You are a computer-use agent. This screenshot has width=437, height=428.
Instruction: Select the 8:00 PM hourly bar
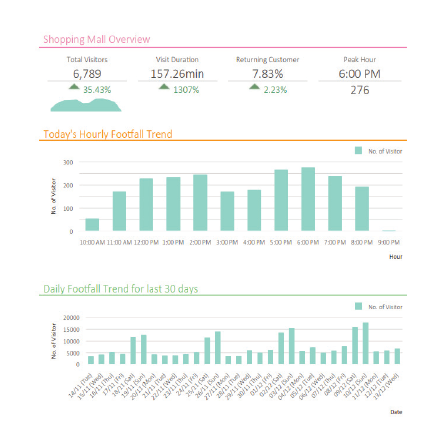362,209
